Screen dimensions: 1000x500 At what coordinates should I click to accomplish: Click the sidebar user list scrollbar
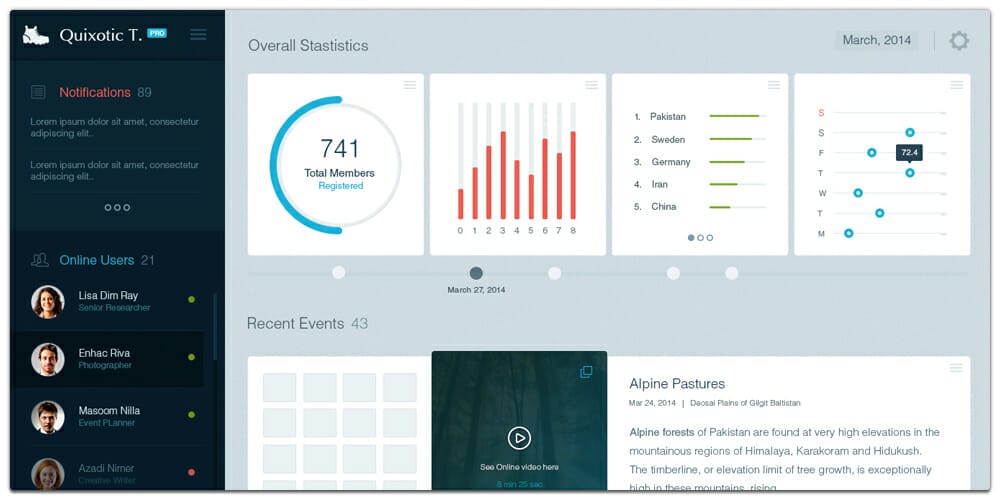(x=215, y=327)
